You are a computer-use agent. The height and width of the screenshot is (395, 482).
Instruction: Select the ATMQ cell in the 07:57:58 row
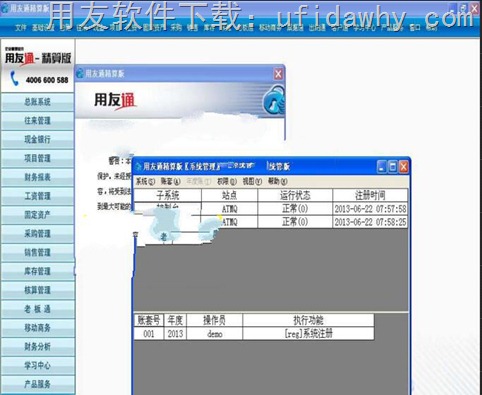pos(229,209)
